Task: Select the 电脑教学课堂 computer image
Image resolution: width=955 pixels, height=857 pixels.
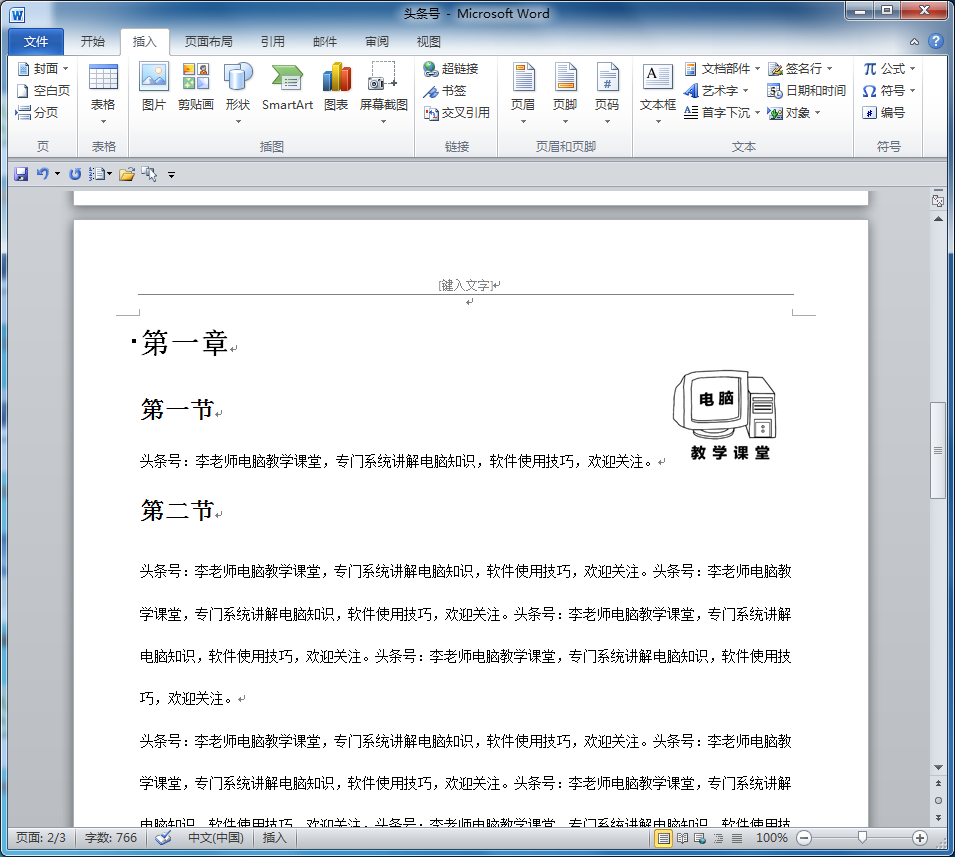Action: pos(727,415)
